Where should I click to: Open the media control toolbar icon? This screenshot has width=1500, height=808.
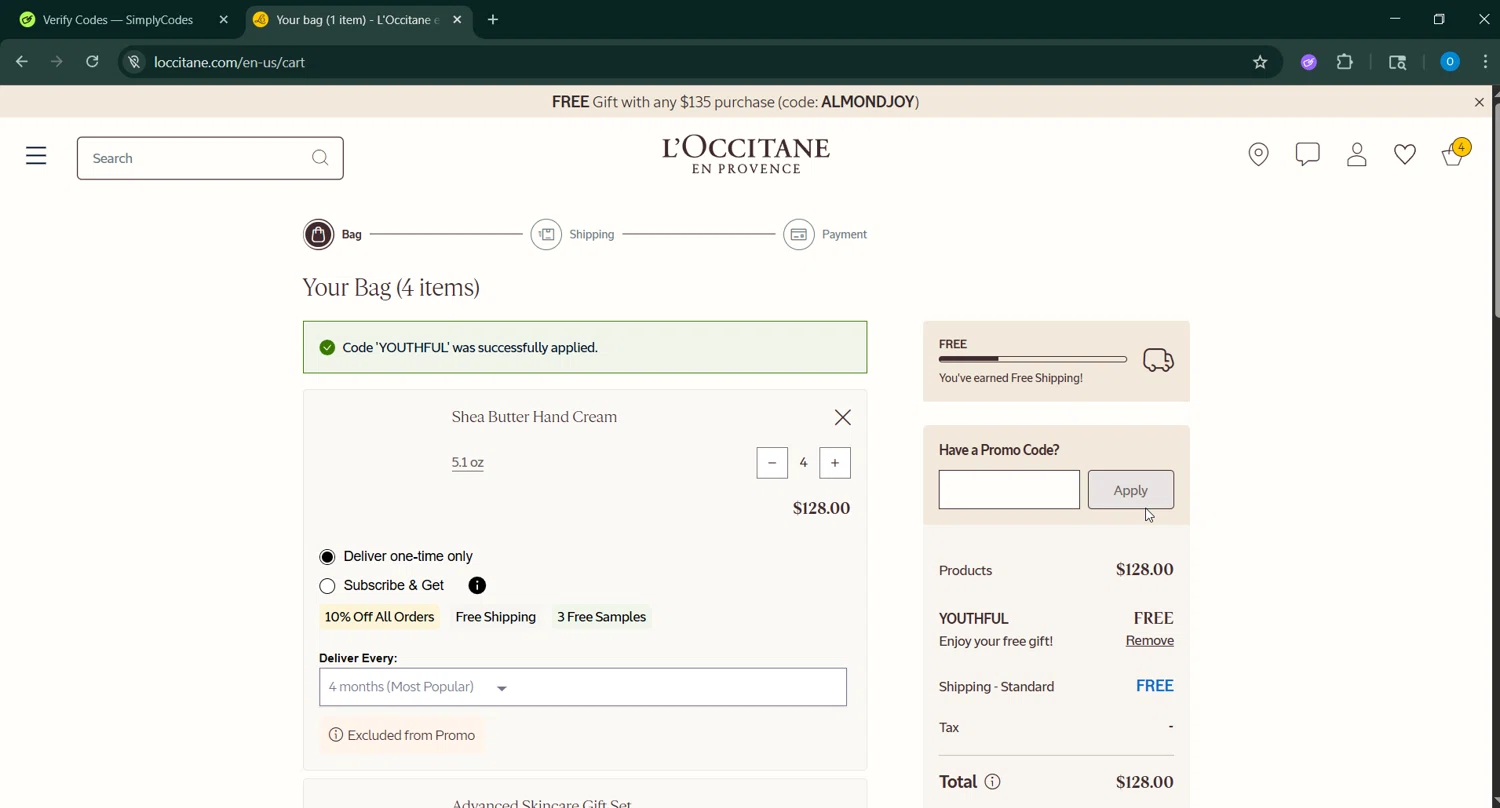click(1397, 62)
